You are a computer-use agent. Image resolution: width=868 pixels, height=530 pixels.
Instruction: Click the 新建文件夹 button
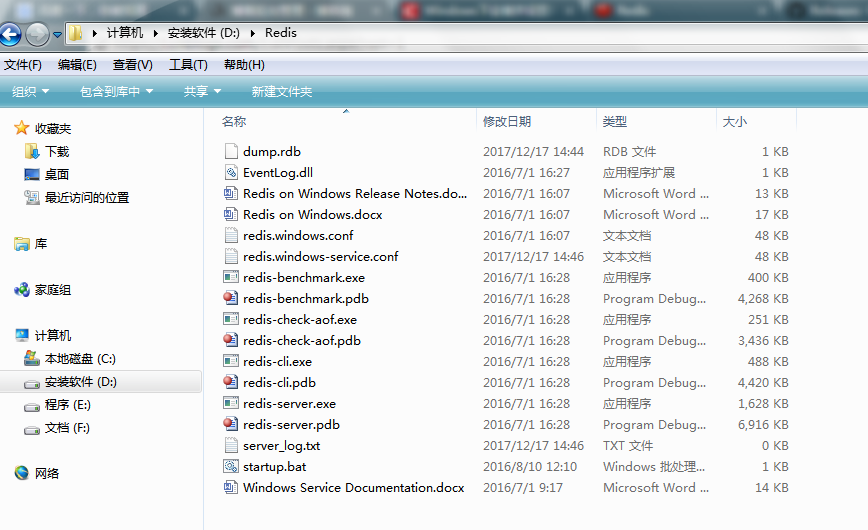pos(282,91)
